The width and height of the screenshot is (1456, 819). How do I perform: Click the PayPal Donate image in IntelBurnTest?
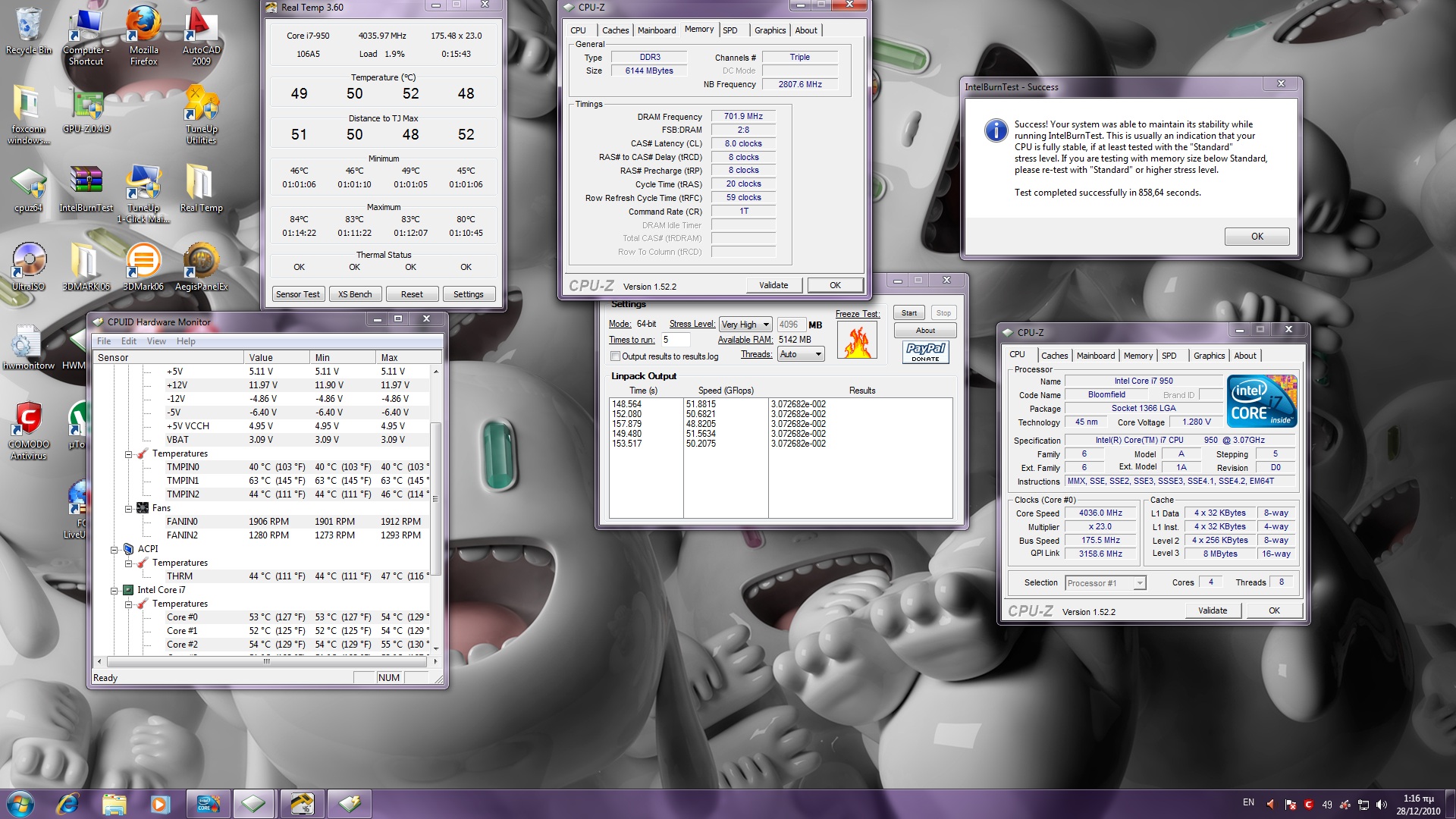(925, 352)
